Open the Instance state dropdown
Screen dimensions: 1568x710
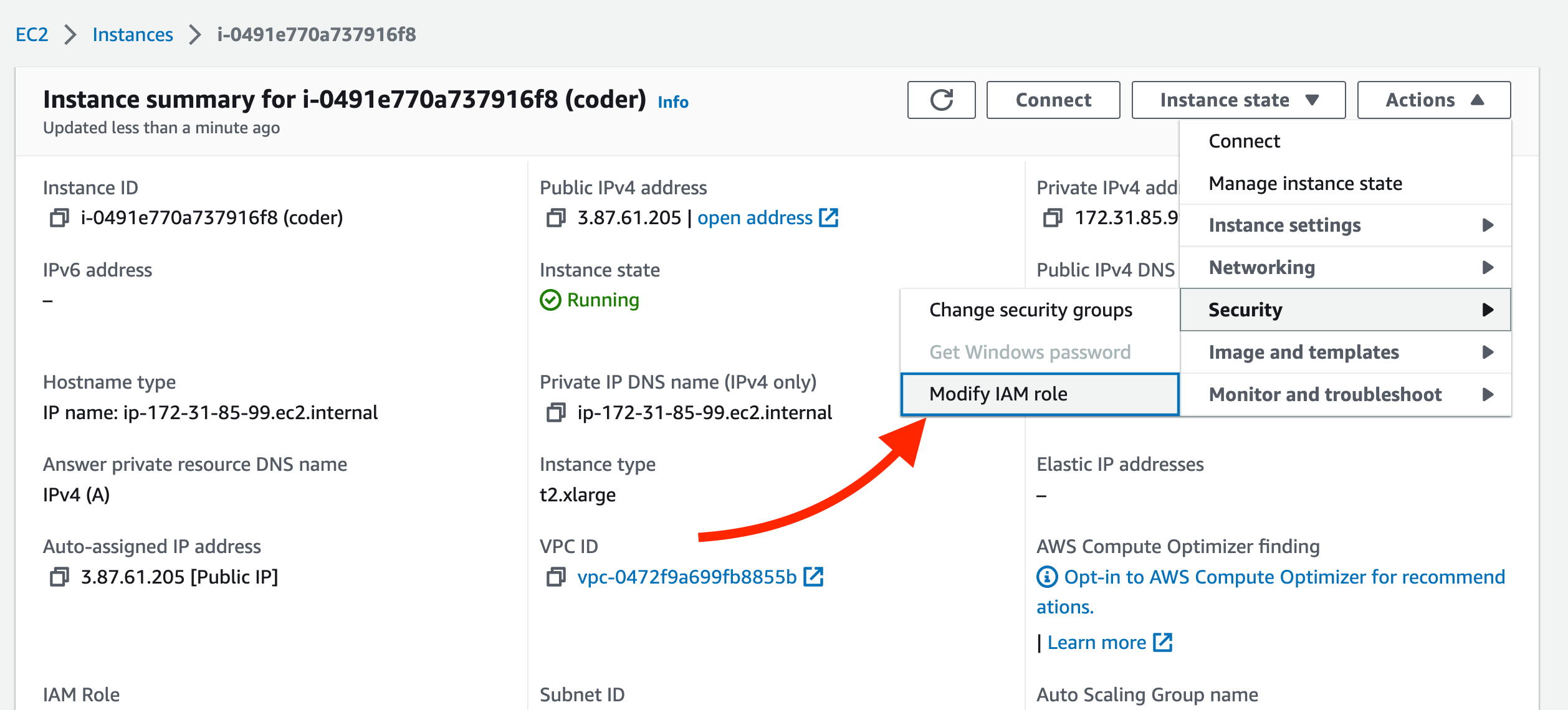pos(1238,100)
